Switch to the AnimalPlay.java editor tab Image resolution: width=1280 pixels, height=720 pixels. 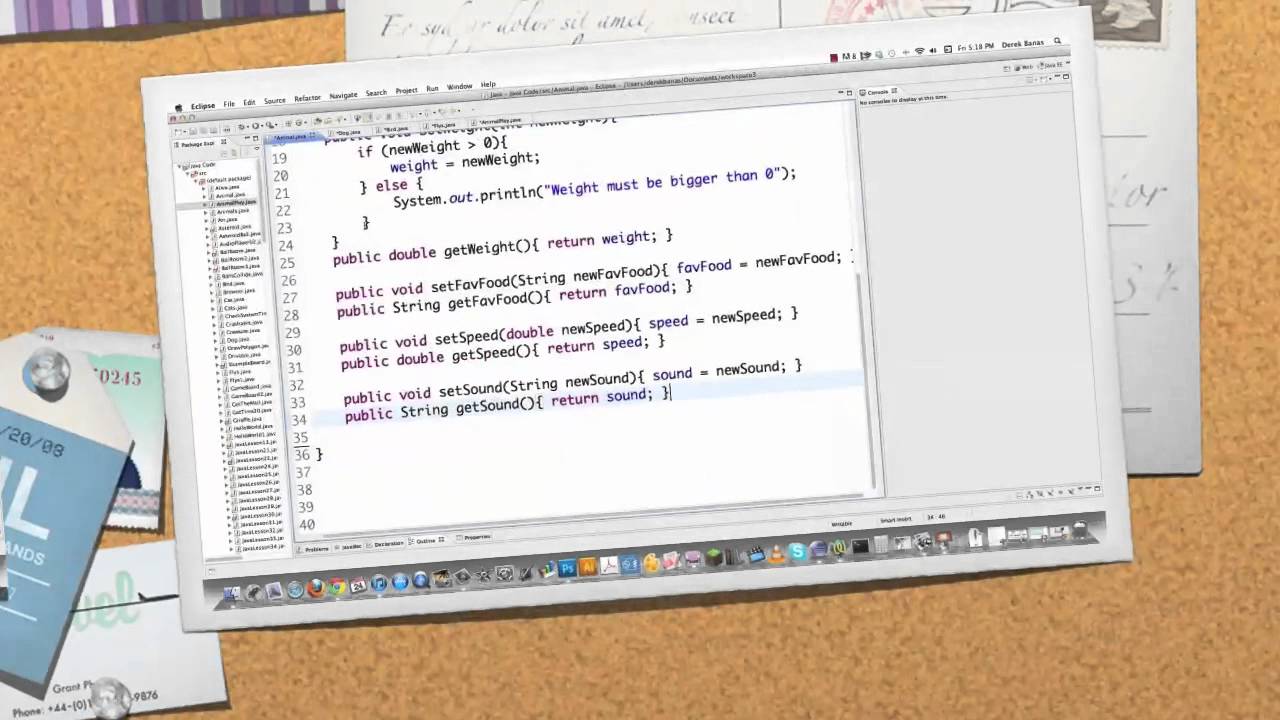(498, 121)
